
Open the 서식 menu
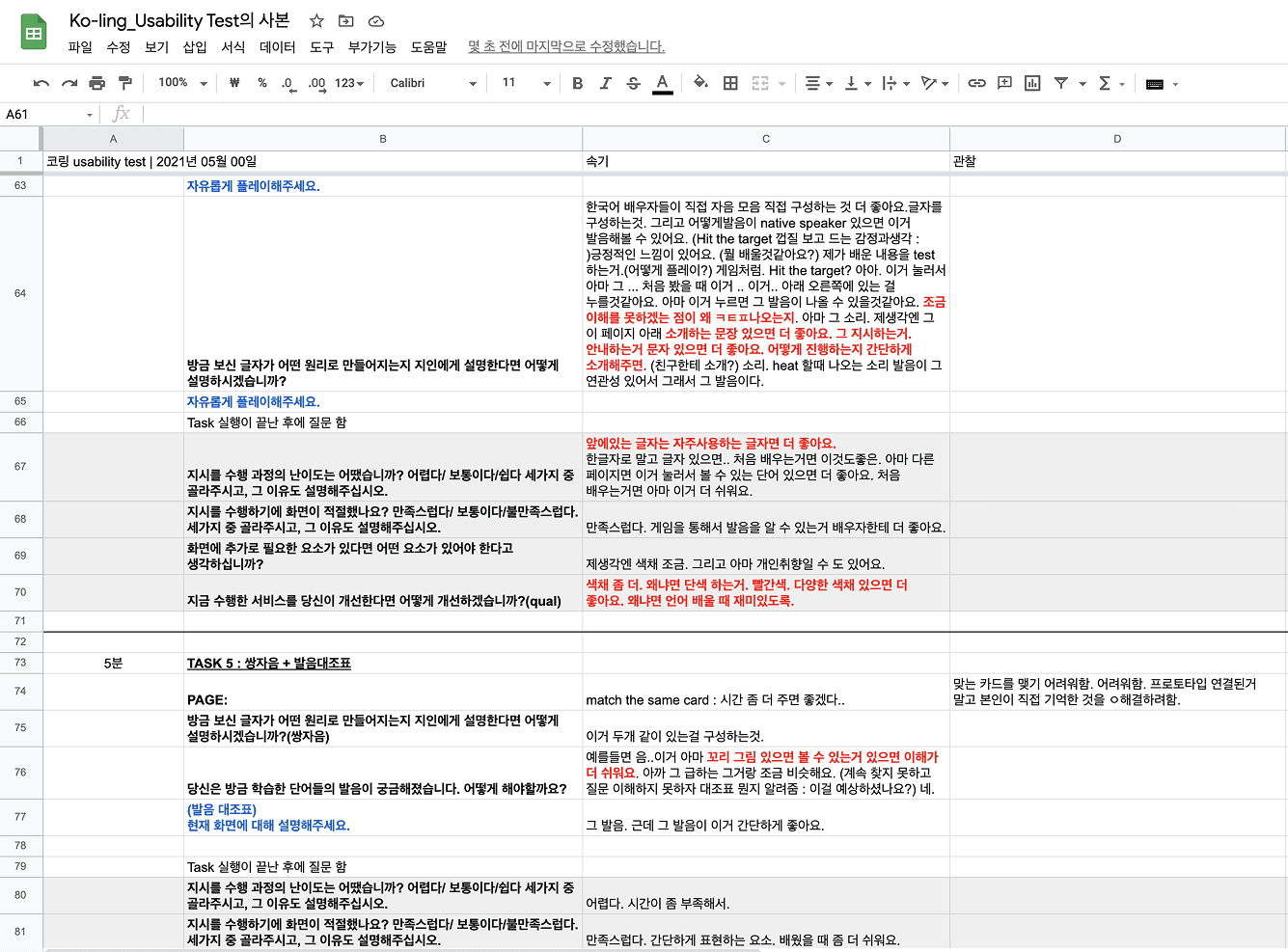pos(233,46)
